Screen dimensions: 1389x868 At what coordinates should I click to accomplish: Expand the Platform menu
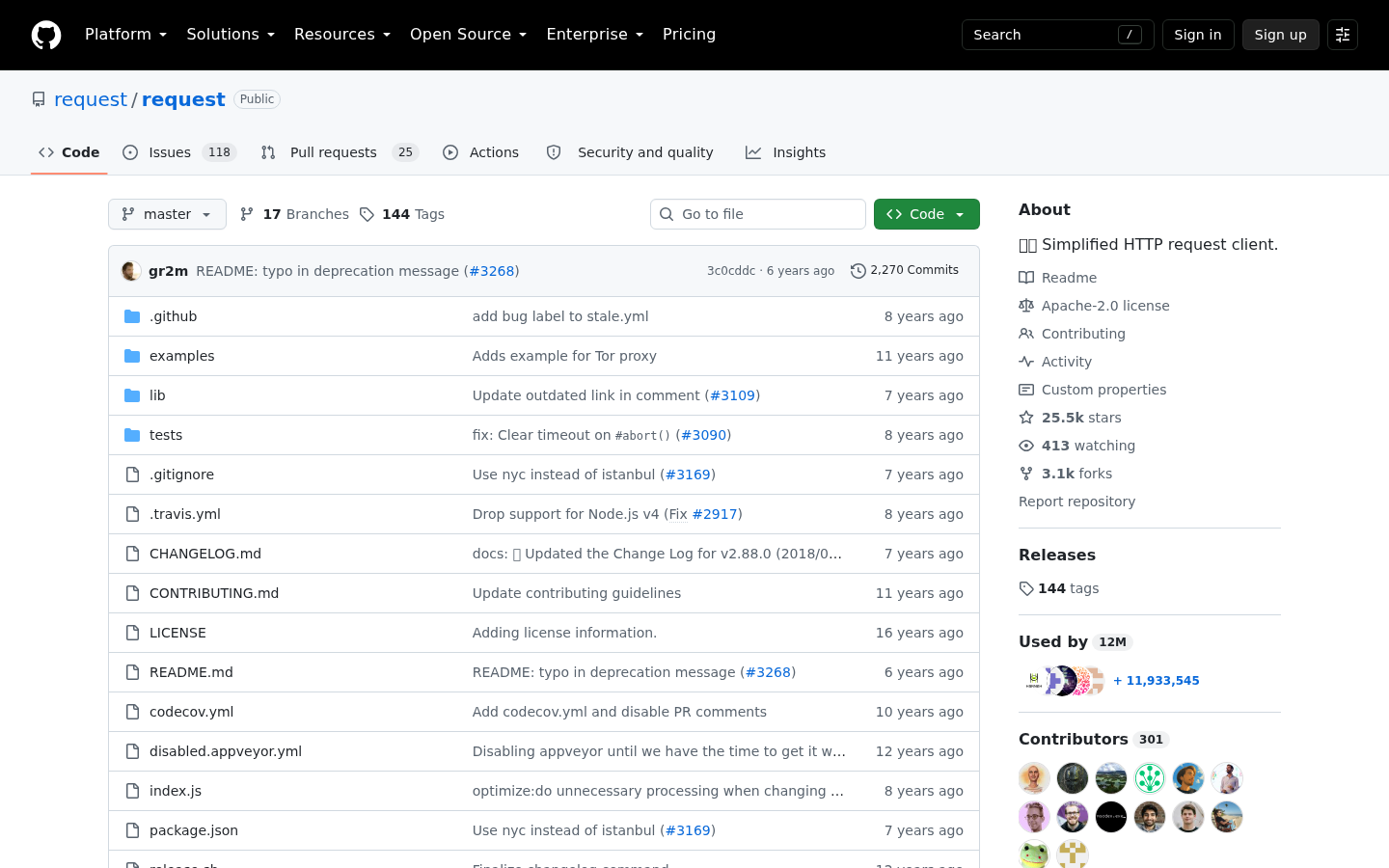coord(125,35)
